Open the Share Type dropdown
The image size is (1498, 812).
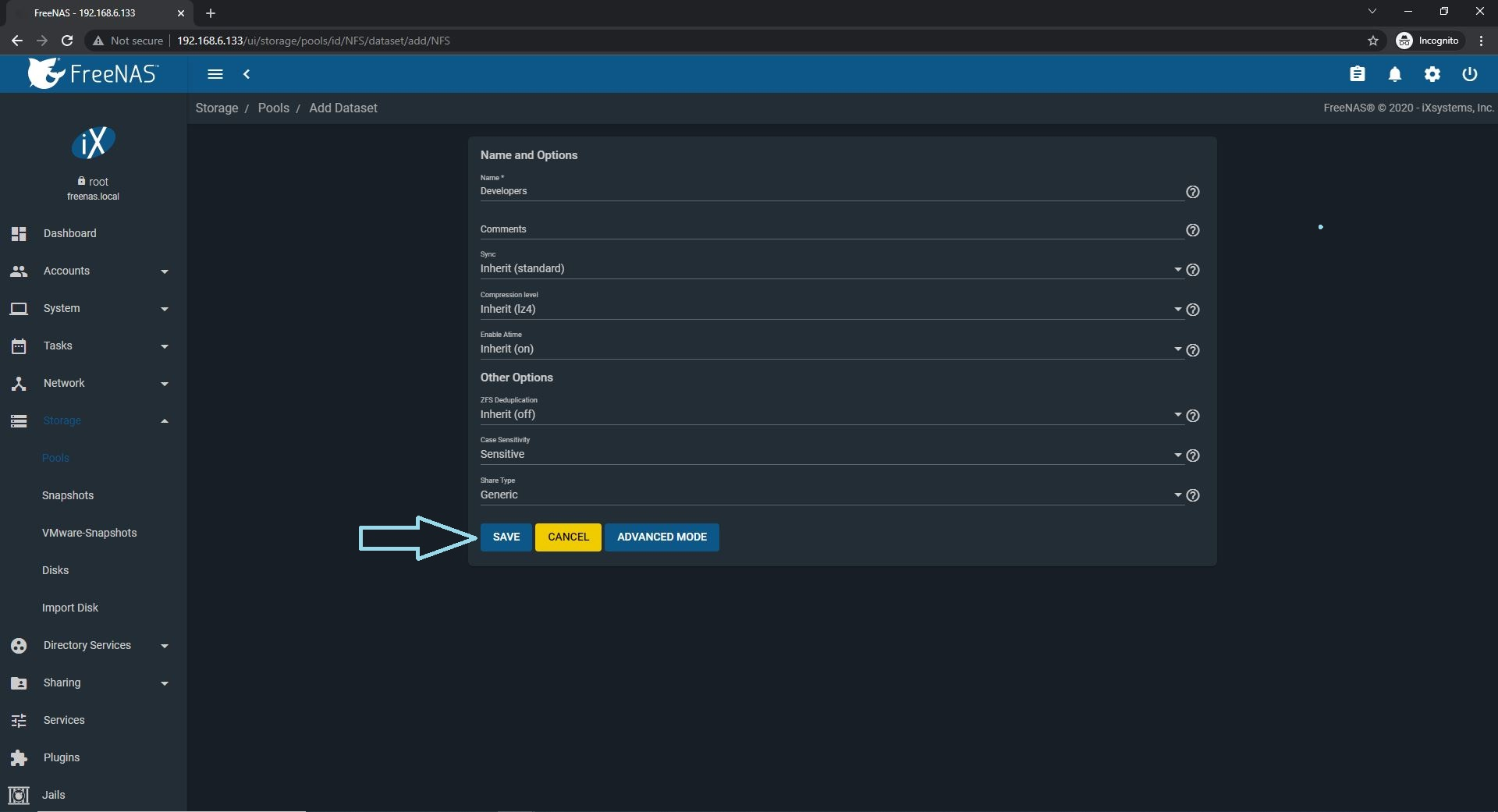(832, 495)
